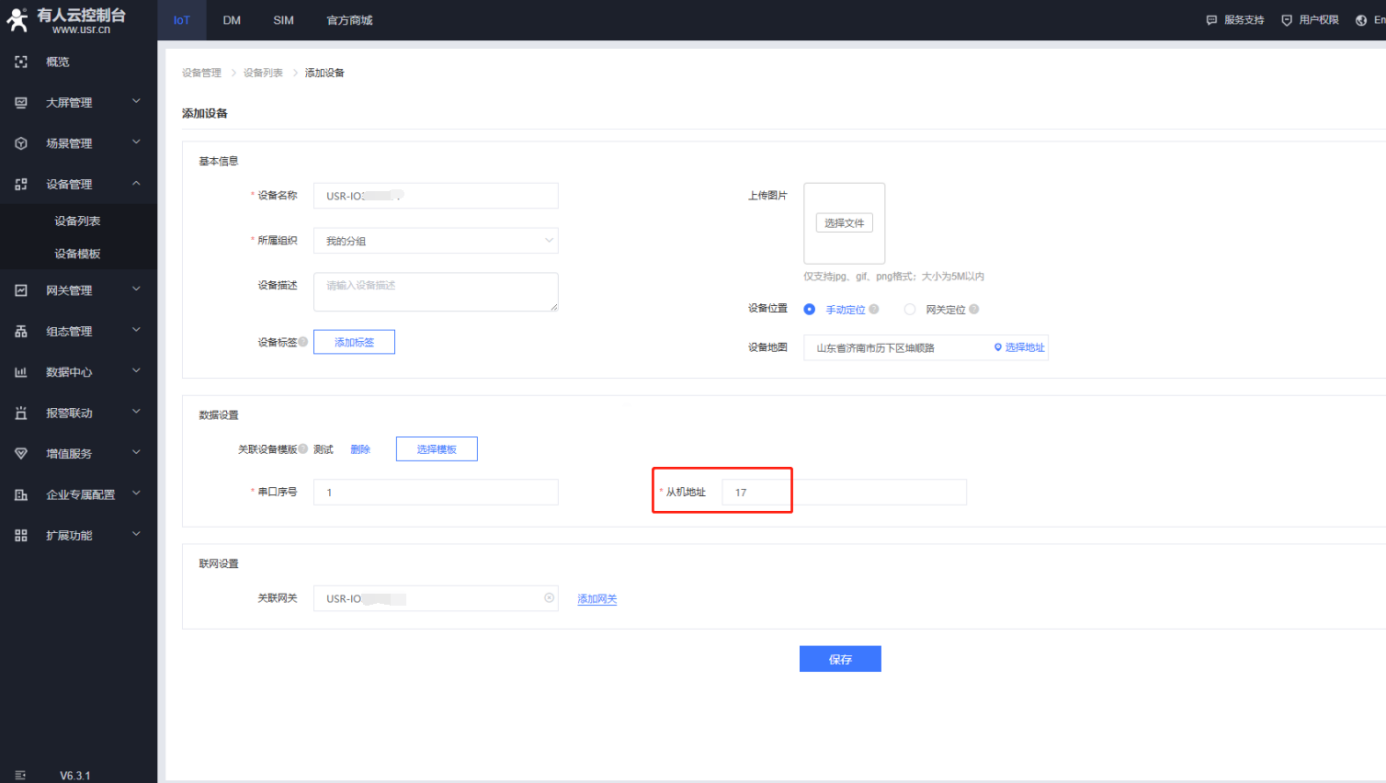Click the 报警联动 alarm icon

21,413
